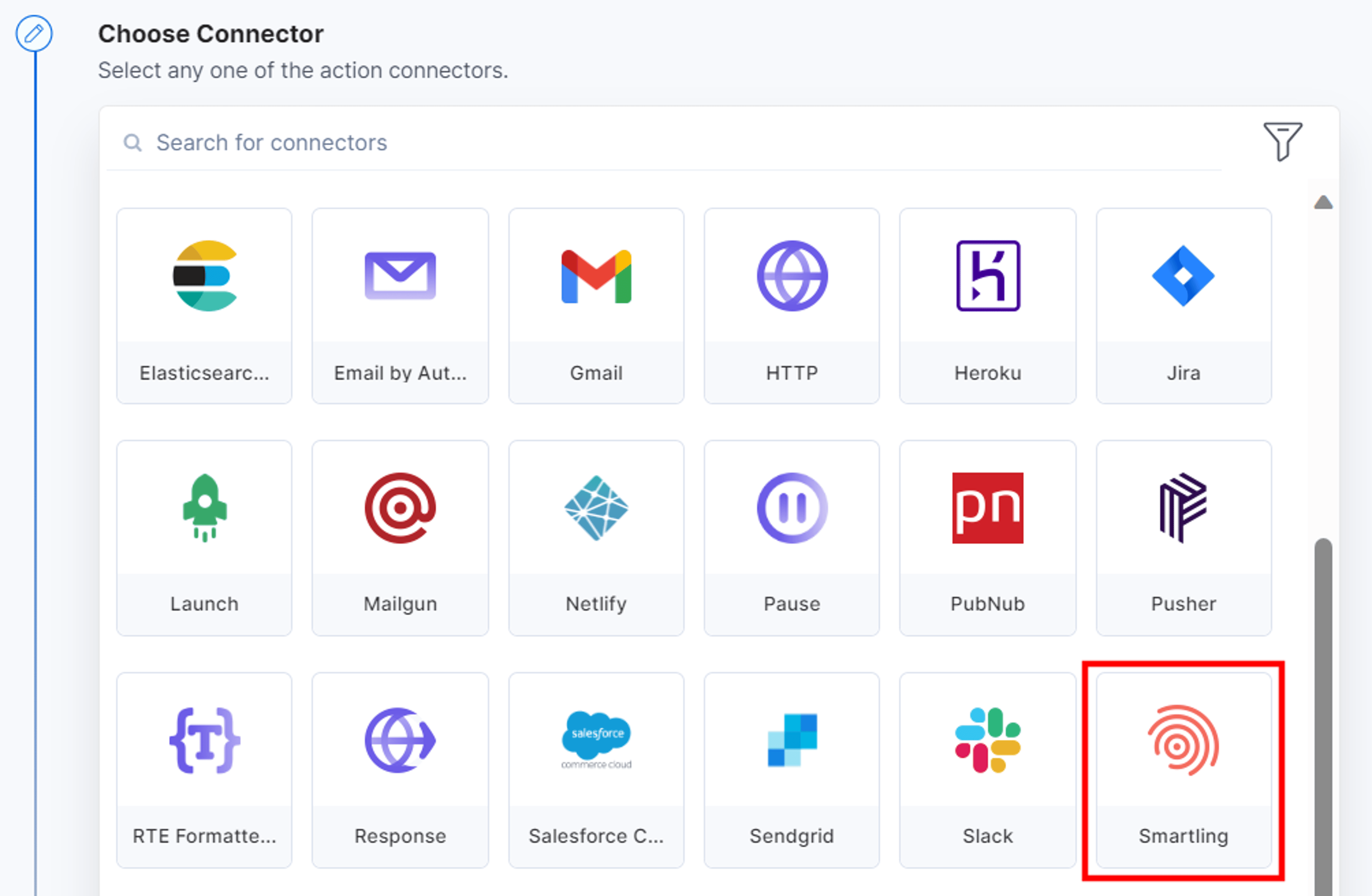
Task: Click the pencil edit step icon
Action: coord(34,34)
